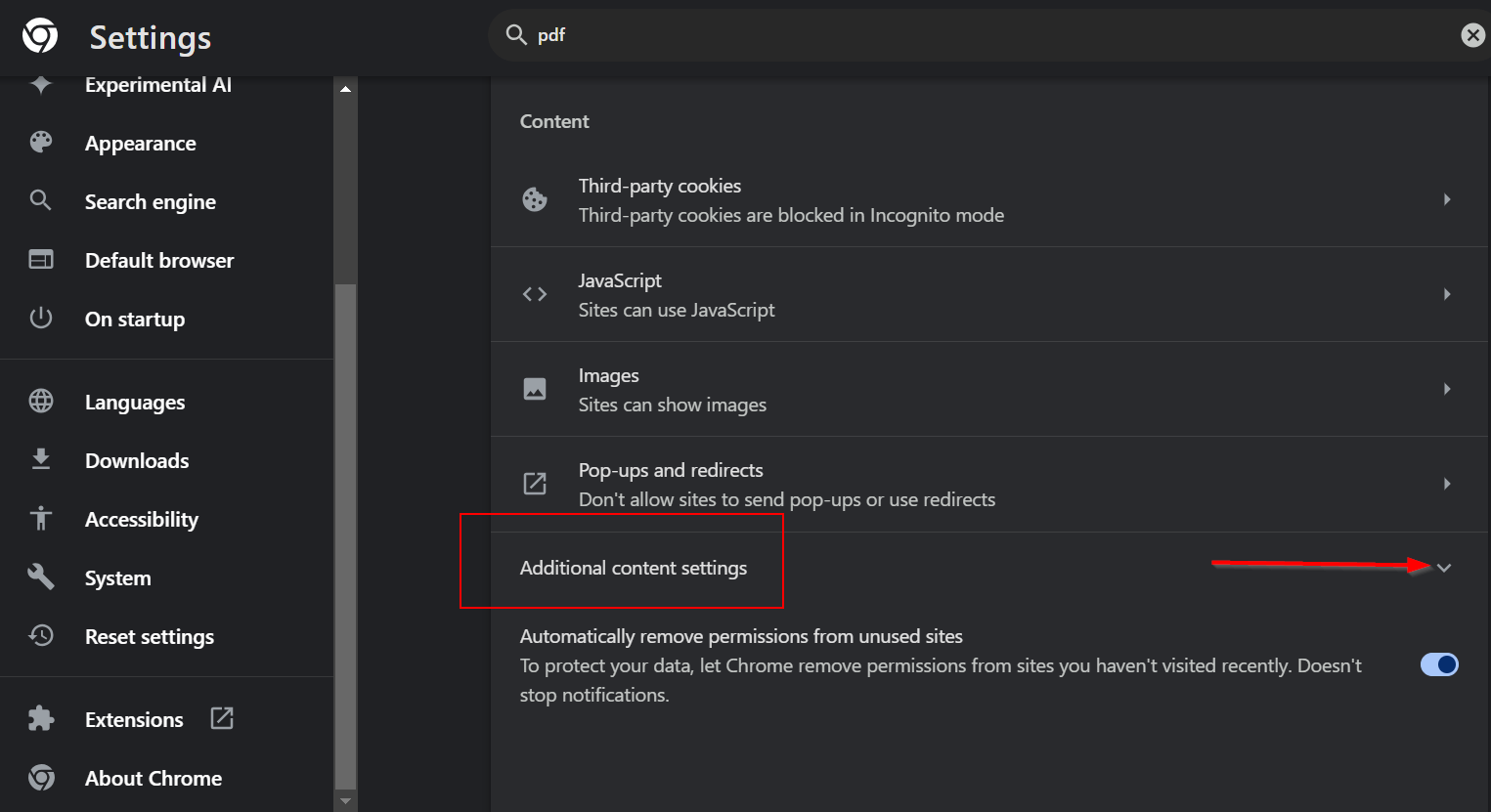This screenshot has height=812, width=1491.
Task: Click the magnifier icon in search box
Action: click(516, 35)
